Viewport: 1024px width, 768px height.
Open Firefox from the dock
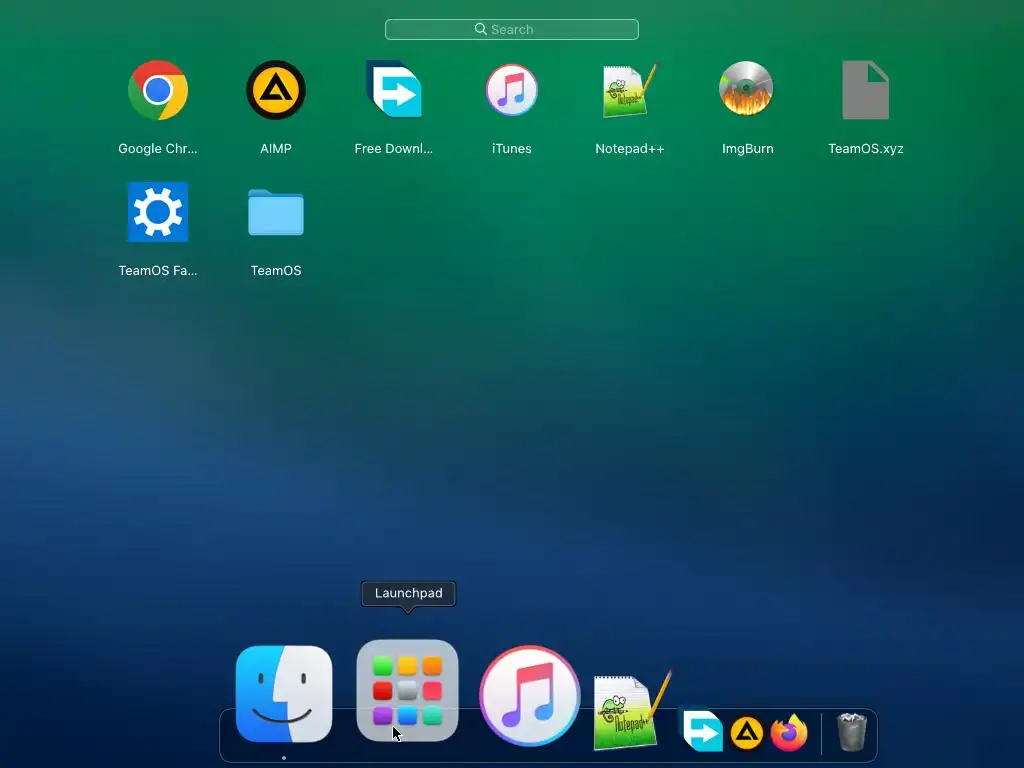[789, 733]
